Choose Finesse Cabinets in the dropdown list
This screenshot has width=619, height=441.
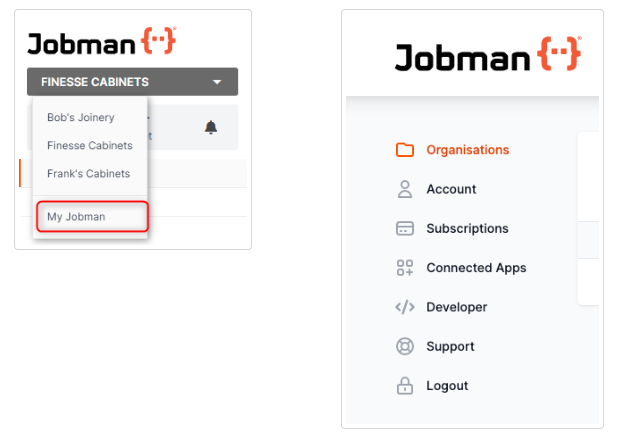[90, 145]
